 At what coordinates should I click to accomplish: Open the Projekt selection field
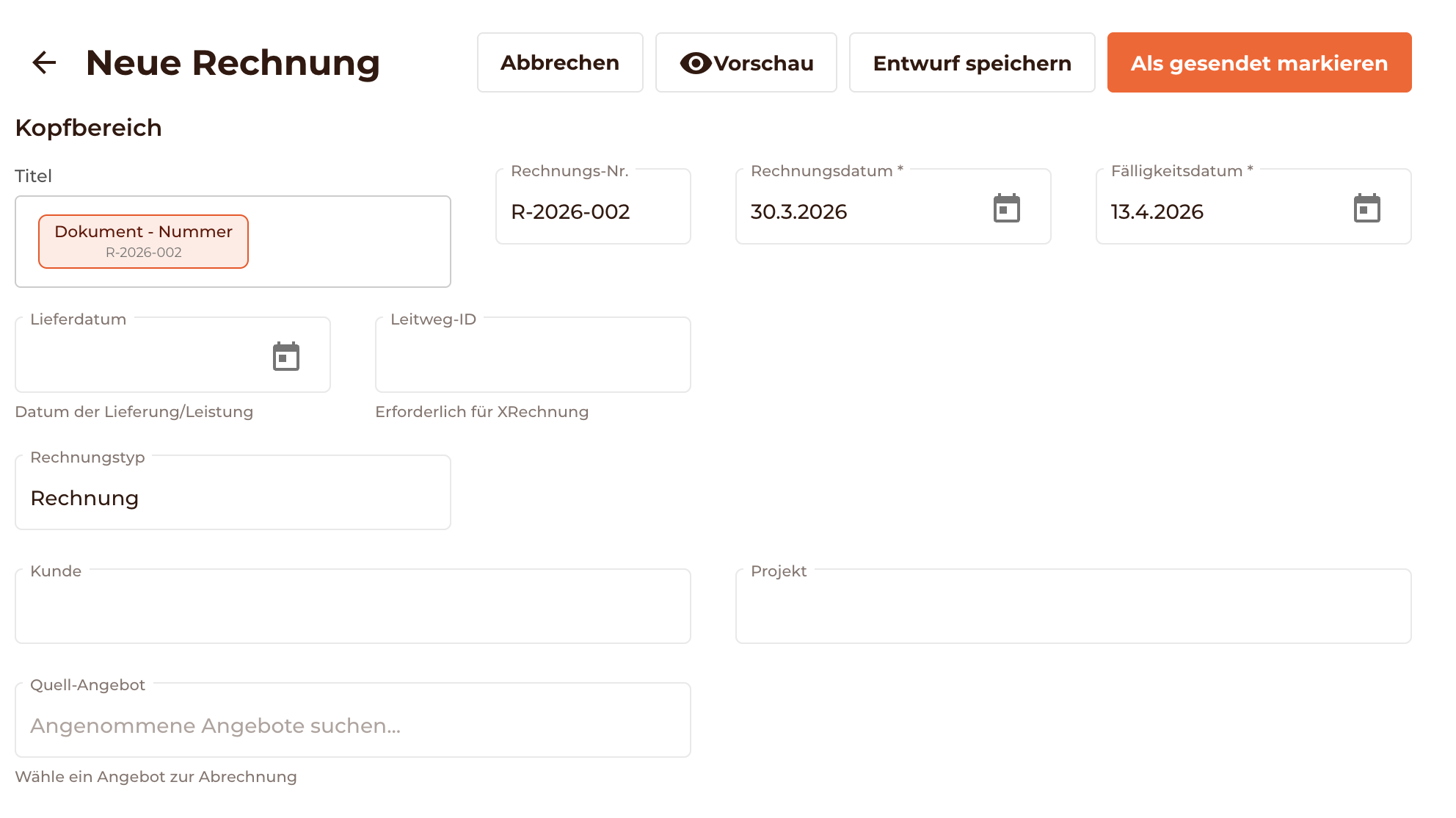[1073, 609]
